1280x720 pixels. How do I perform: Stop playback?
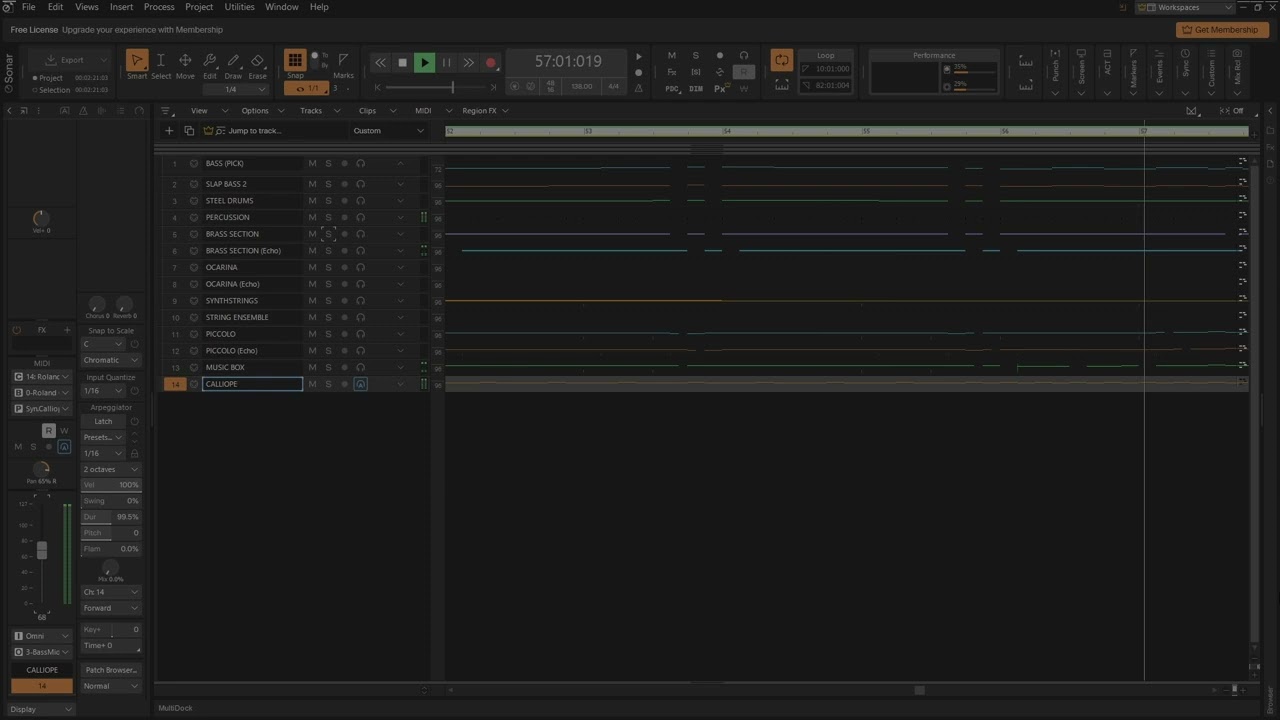pyautogui.click(x=402, y=62)
